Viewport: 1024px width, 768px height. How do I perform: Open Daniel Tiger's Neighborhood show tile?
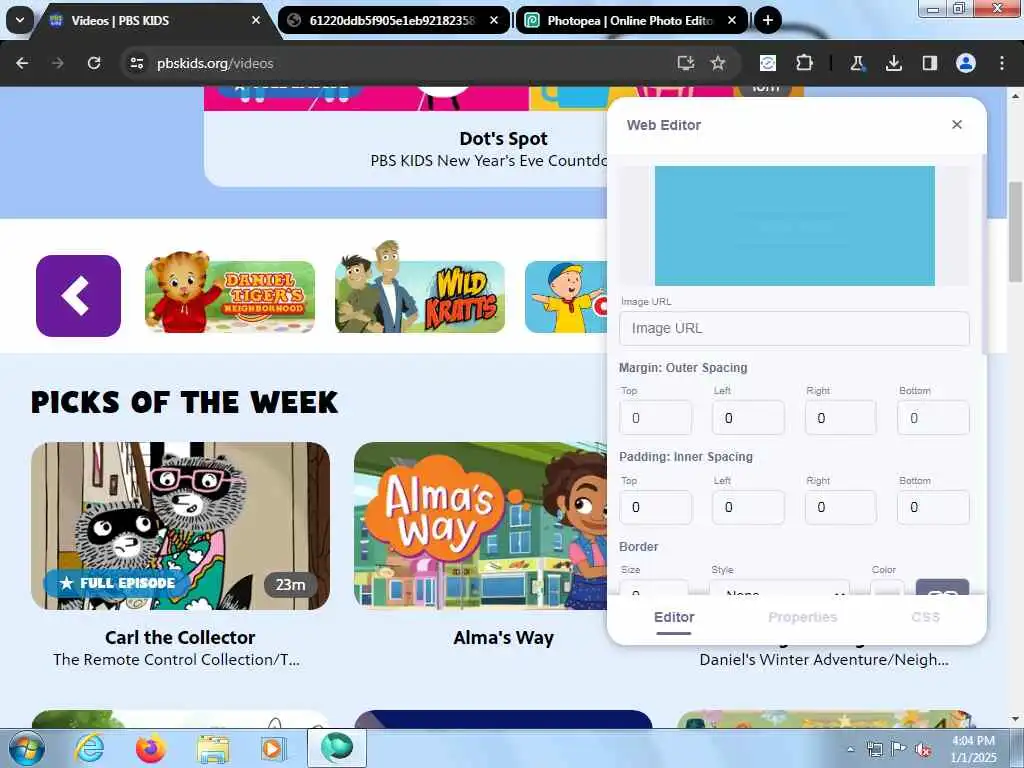click(230, 294)
